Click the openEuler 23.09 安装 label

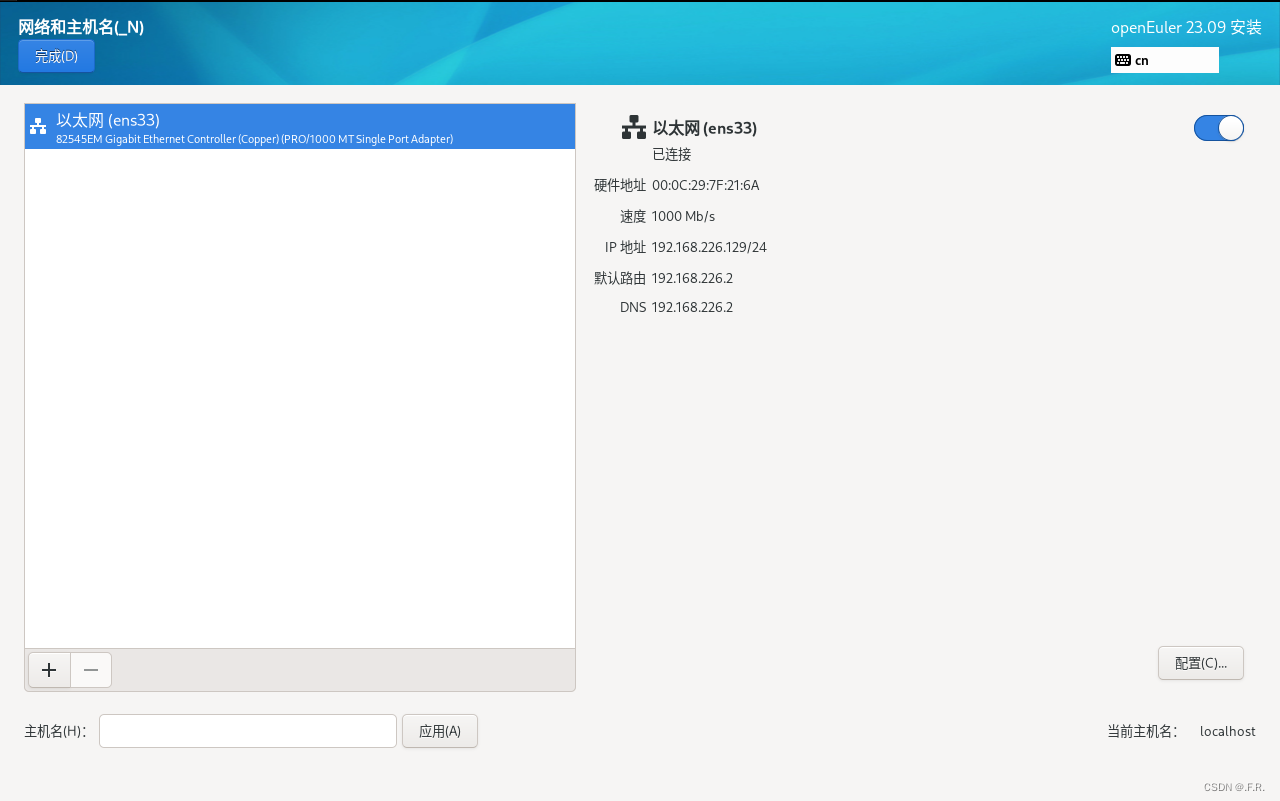click(1186, 28)
